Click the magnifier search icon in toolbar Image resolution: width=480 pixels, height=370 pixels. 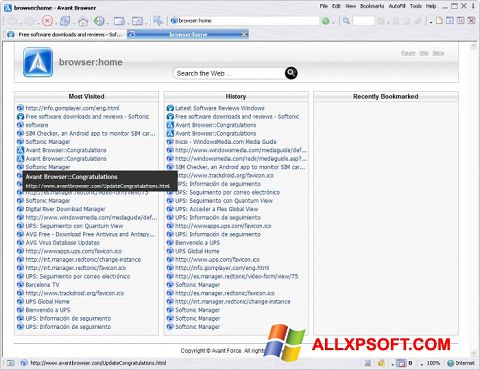346,21
